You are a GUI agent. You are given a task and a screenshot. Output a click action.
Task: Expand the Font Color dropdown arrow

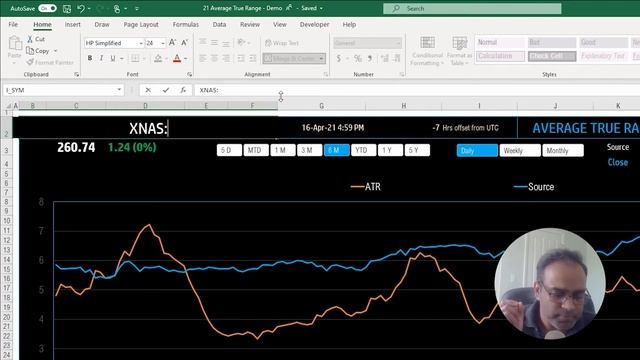[x=186, y=59]
